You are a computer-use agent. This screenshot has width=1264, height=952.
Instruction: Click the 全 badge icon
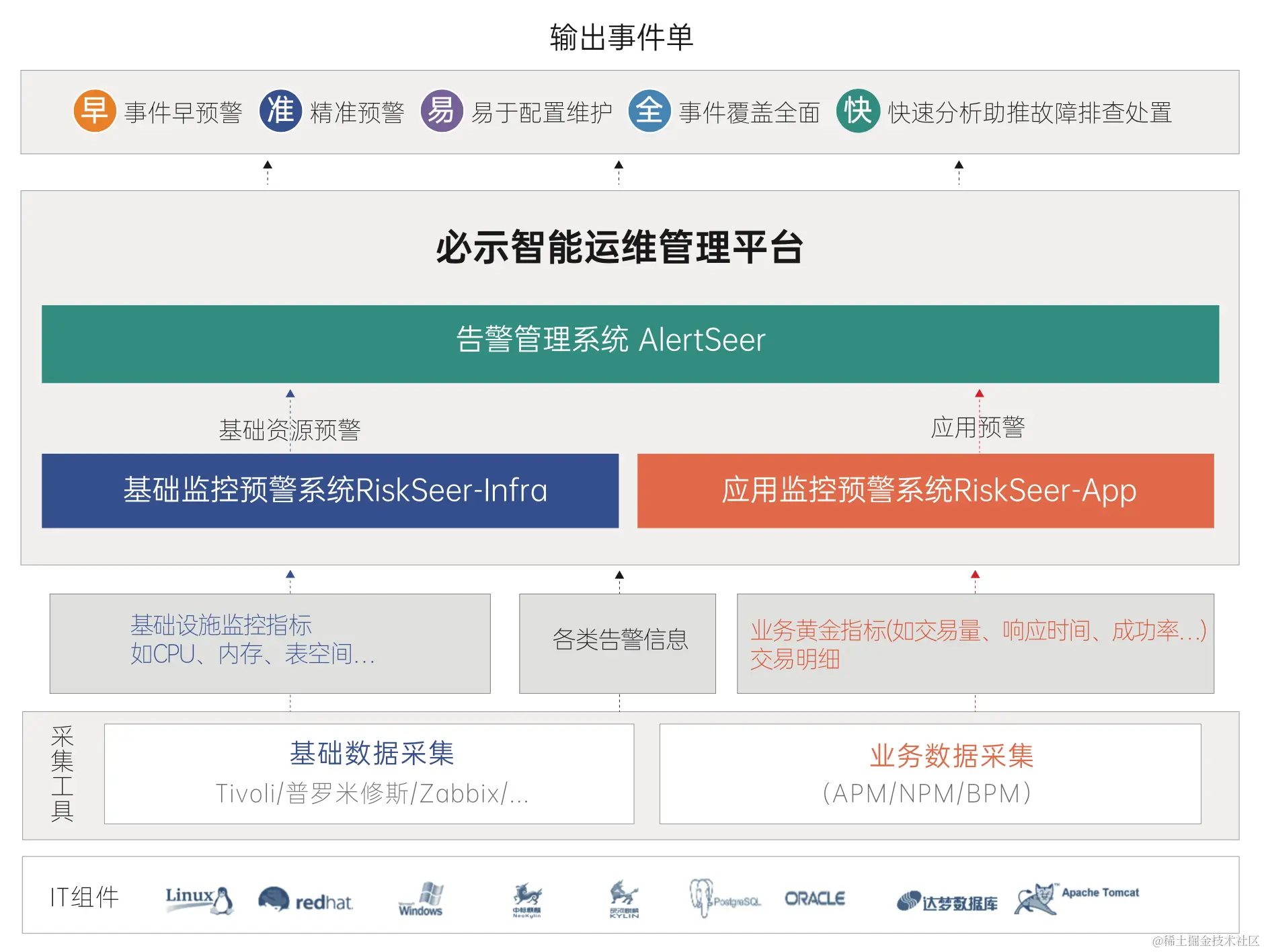(x=649, y=112)
